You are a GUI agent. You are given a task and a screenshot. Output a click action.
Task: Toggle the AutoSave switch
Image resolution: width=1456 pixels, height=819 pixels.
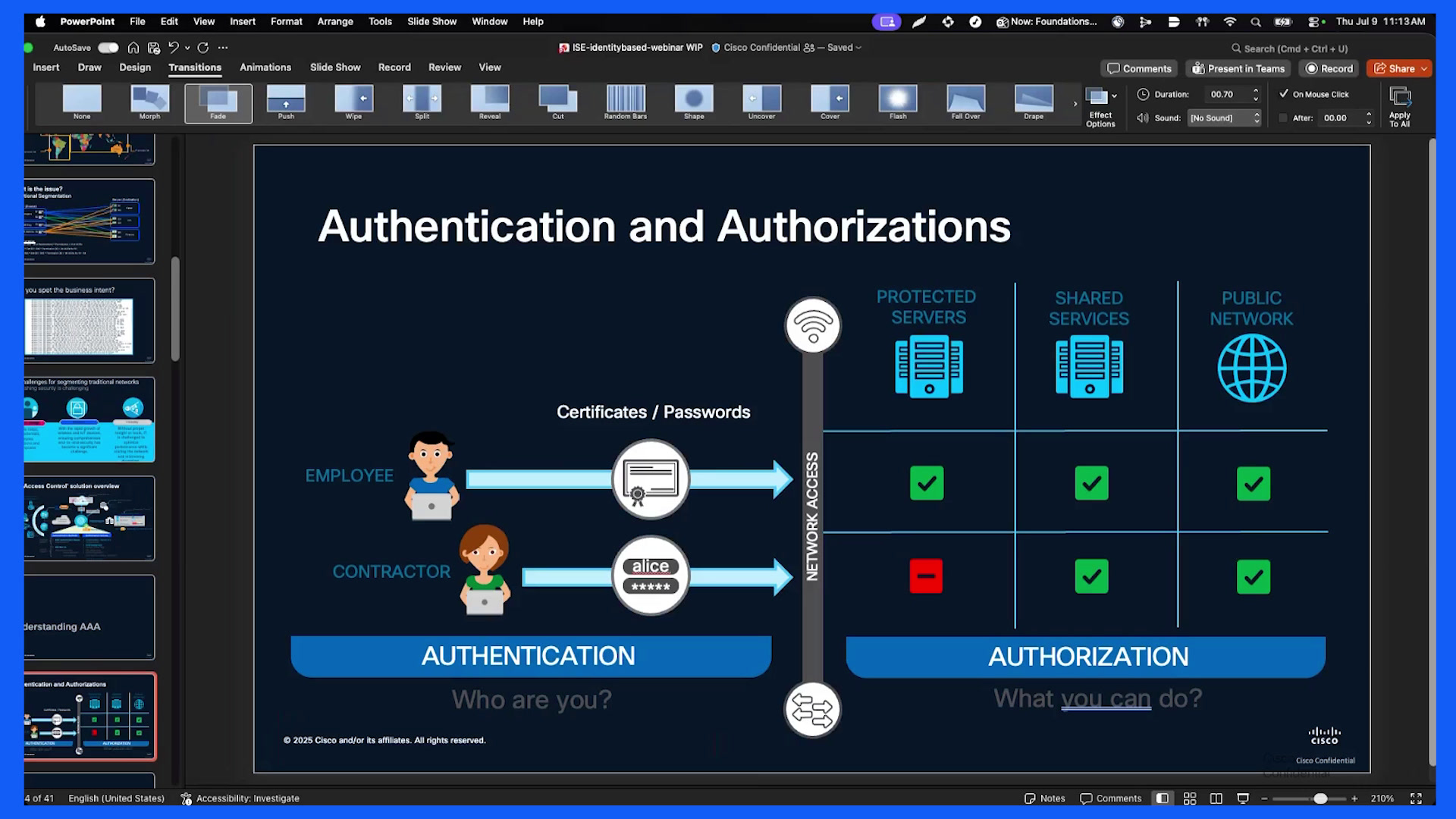(108, 48)
